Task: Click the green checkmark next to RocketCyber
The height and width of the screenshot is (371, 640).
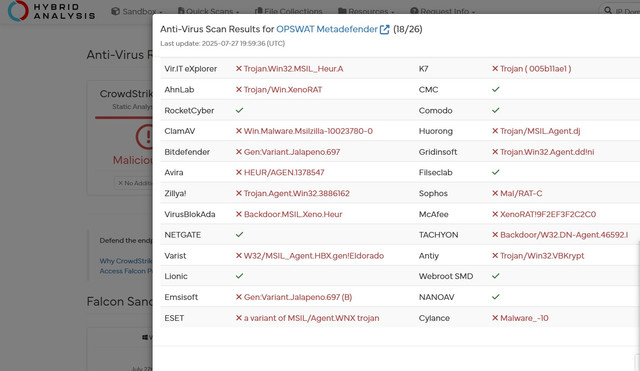Action: [240, 110]
